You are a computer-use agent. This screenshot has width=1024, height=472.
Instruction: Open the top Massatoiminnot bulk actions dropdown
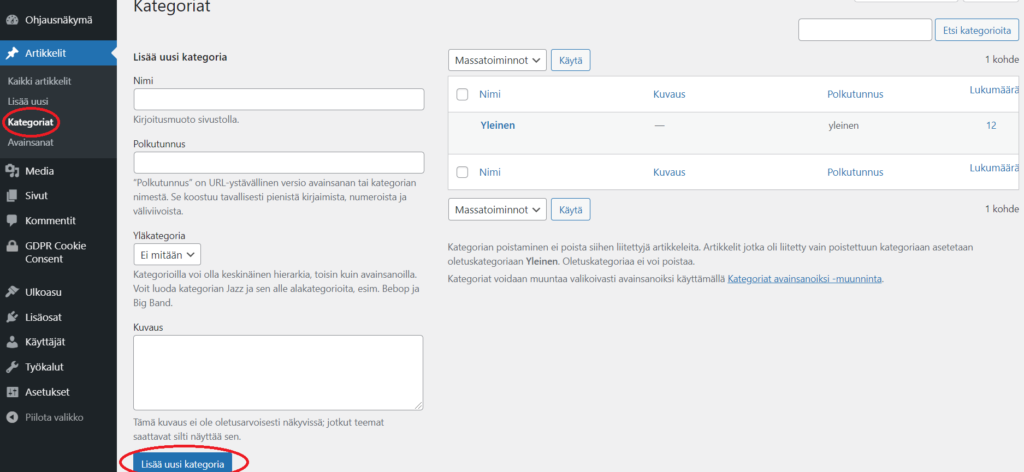point(497,61)
